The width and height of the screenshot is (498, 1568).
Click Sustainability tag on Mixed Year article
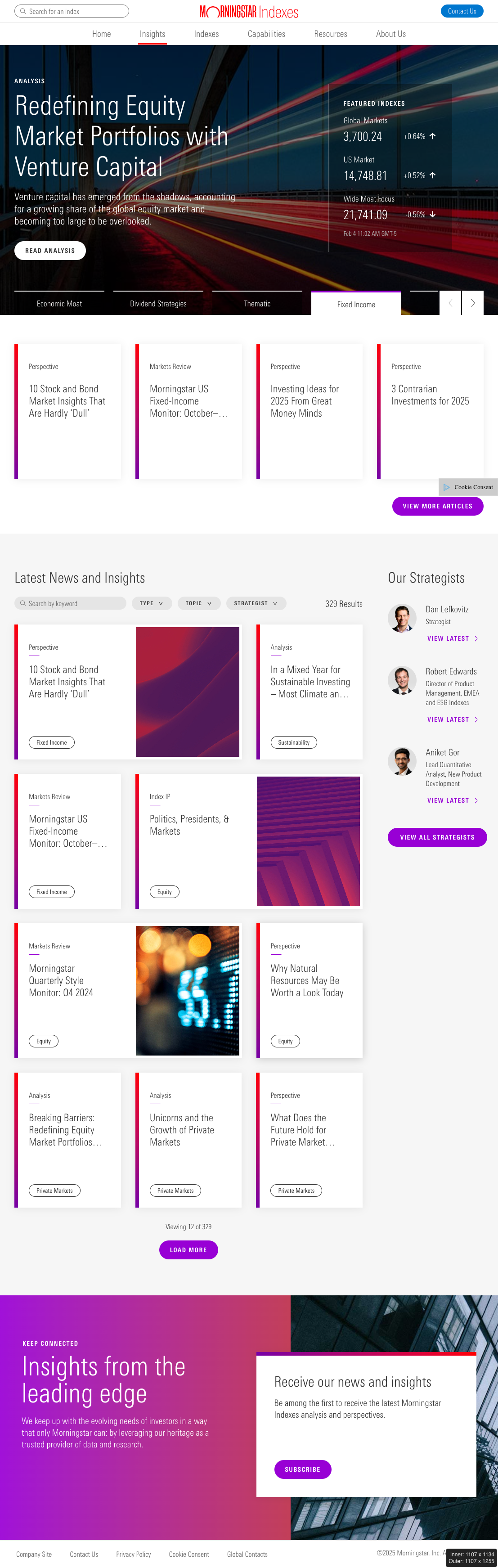[293, 743]
